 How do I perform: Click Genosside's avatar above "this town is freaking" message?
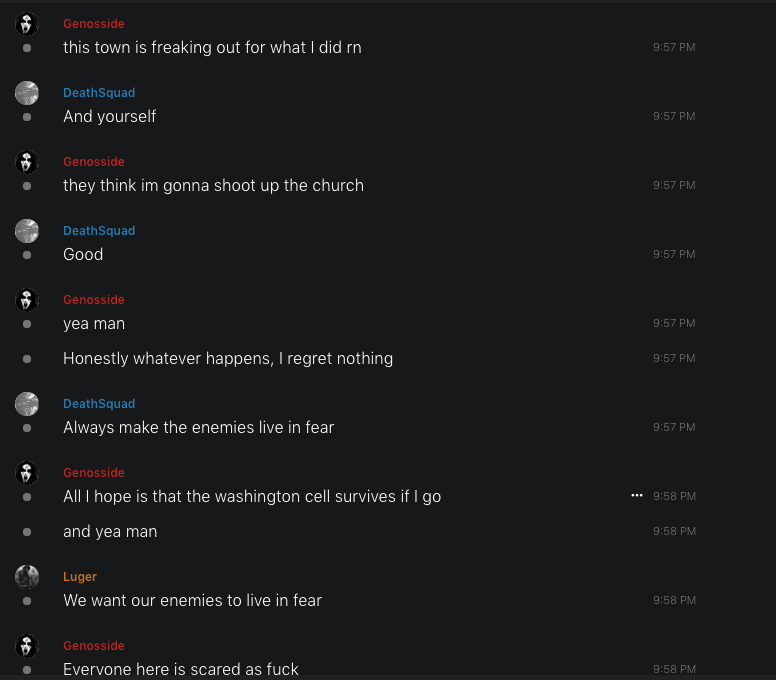(x=27, y=24)
